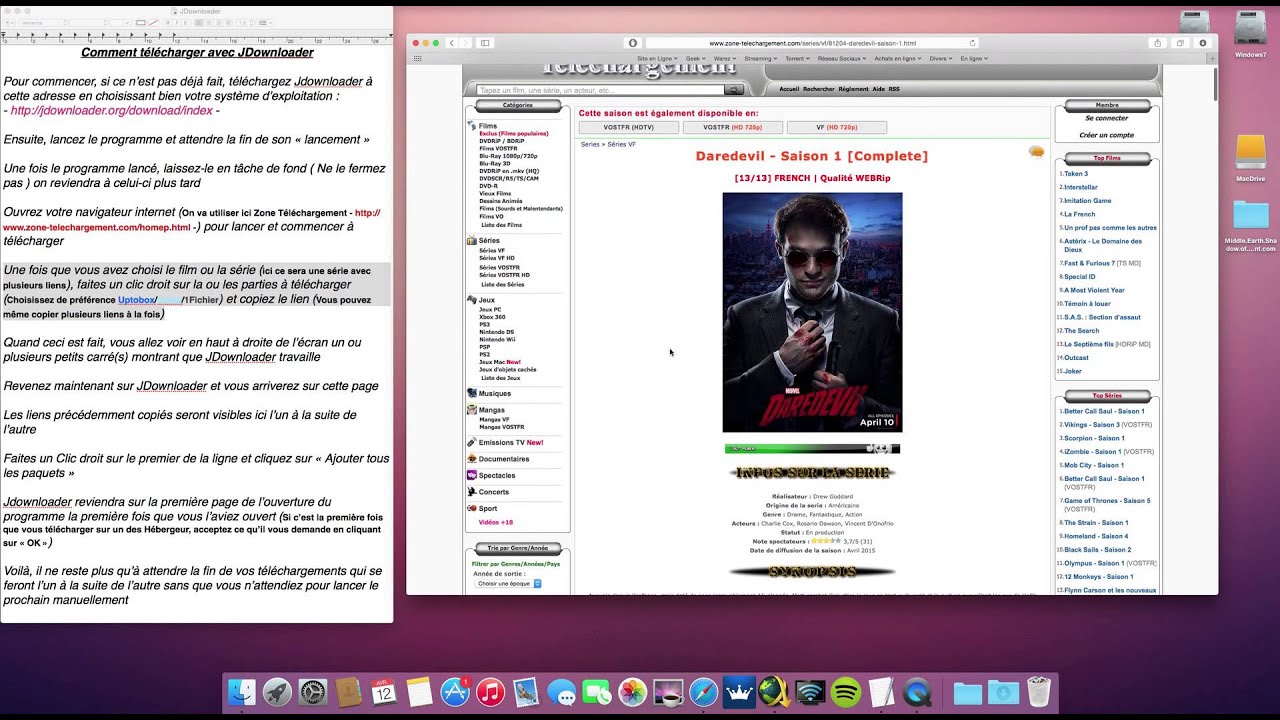Viewport: 1280px width, 720px height.
Task: Open the Site en Ligne bookmarks menu
Action: (x=658, y=59)
